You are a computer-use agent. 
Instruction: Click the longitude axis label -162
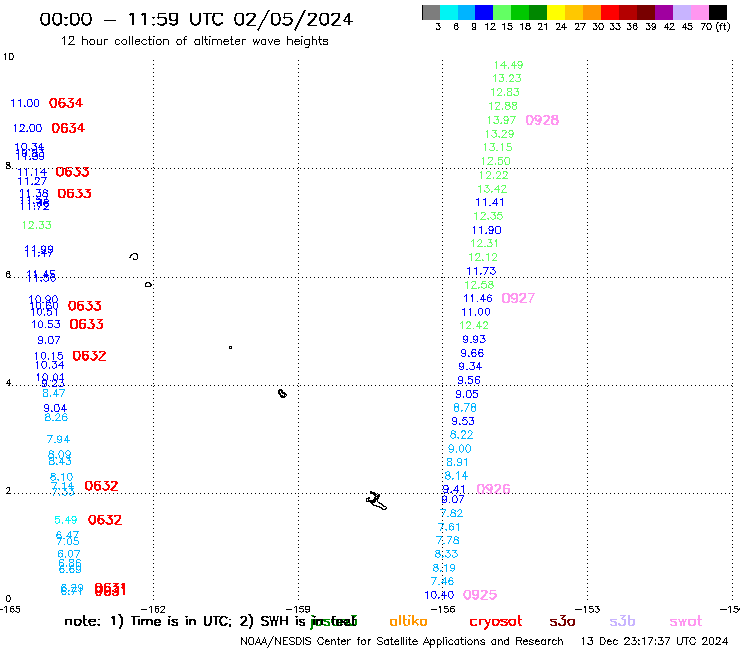pos(153,609)
